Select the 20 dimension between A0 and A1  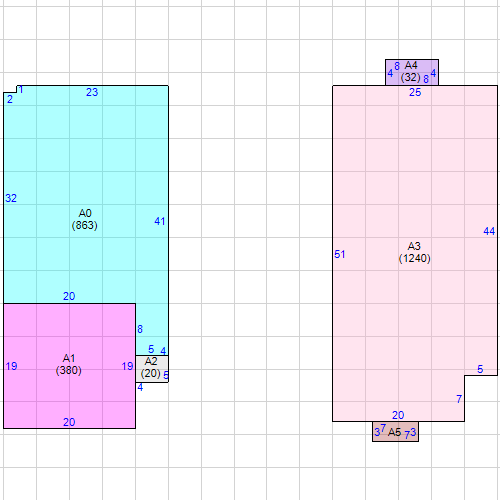[69, 296]
